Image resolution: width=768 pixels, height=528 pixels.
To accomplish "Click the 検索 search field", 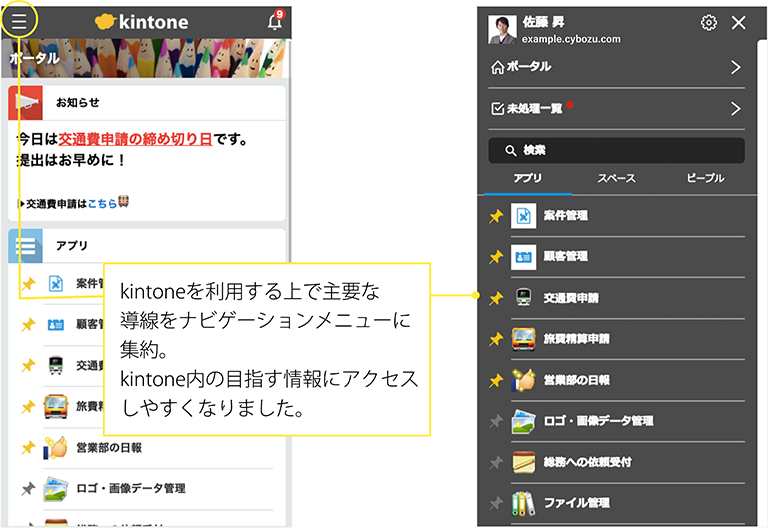I will 616,150.
